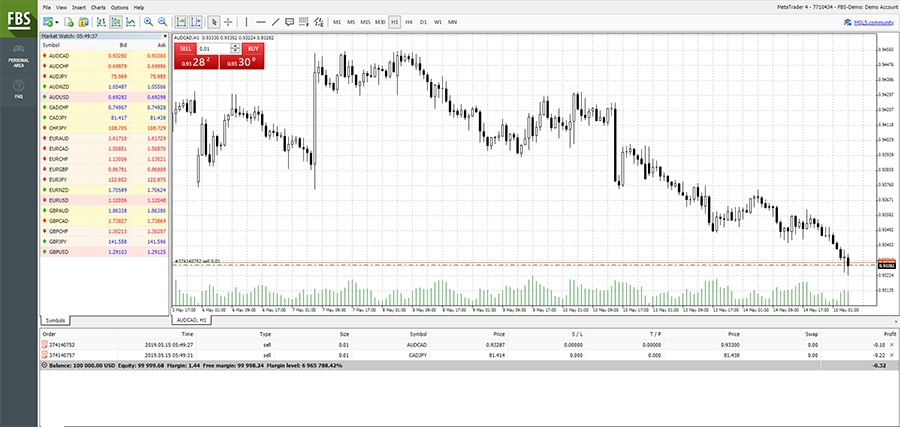This screenshot has width=900, height=427.
Task: Add a text label tool
Action: click(x=289, y=21)
